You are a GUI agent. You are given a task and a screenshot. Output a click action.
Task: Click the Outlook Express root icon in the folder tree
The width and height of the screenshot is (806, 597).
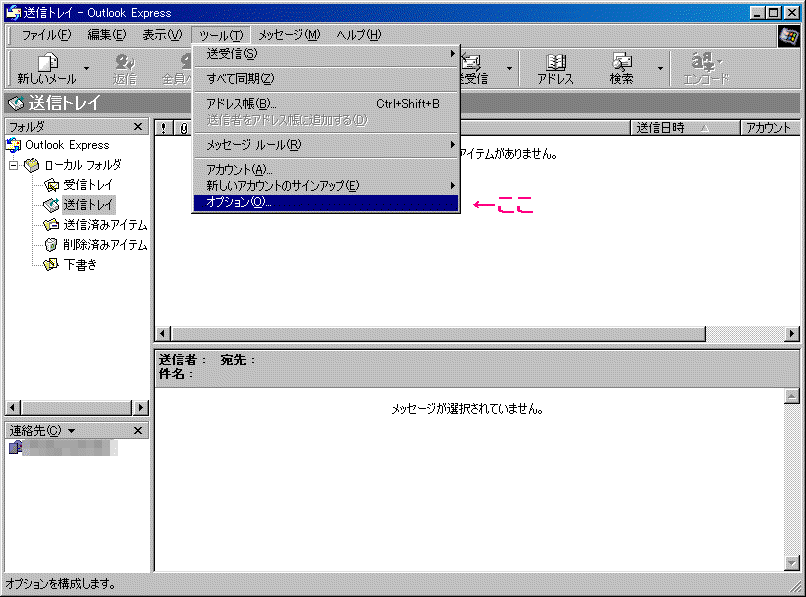[x=14, y=145]
